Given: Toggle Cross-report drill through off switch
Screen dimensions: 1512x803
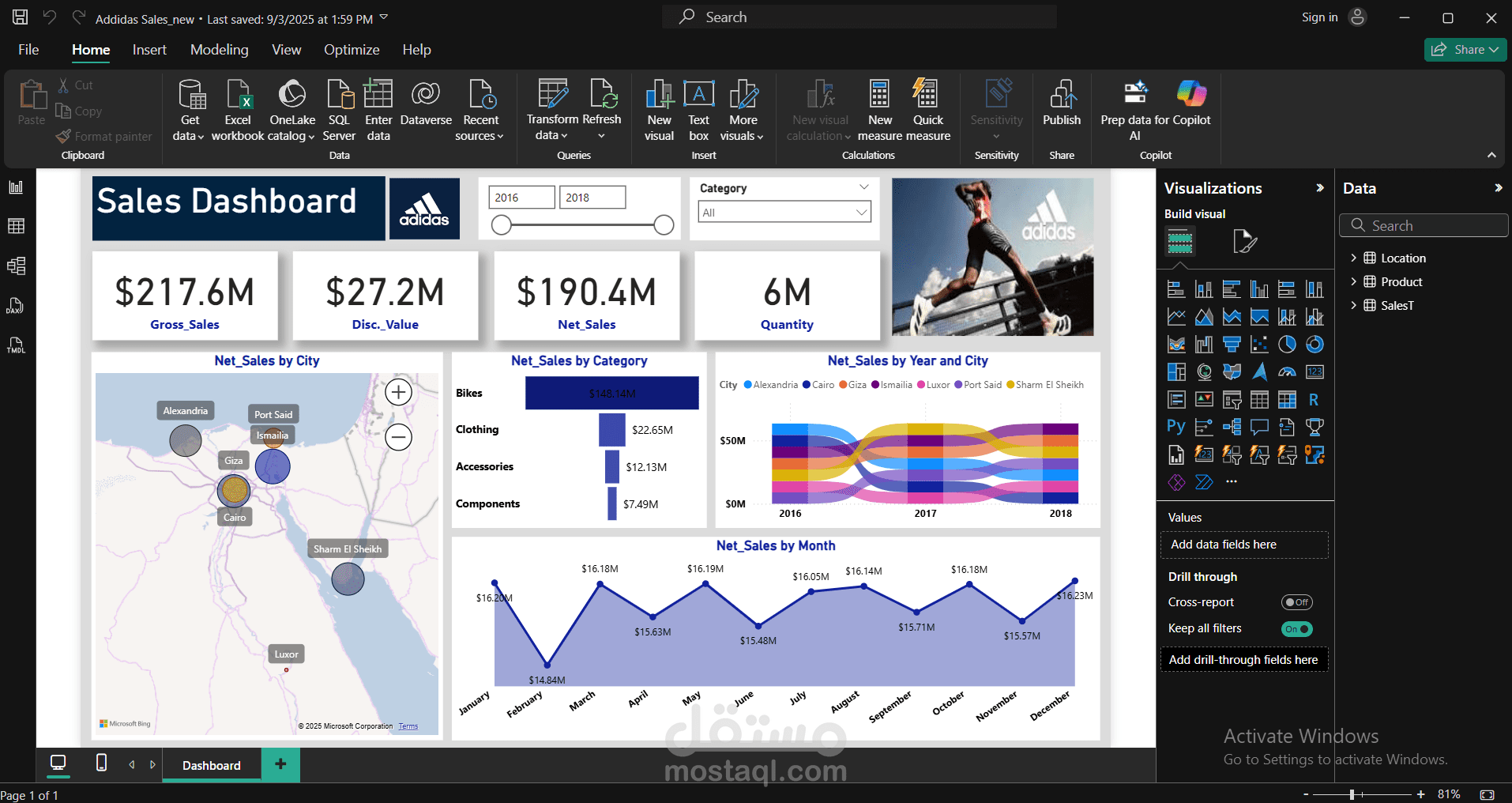Looking at the screenshot, I should (1296, 602).
